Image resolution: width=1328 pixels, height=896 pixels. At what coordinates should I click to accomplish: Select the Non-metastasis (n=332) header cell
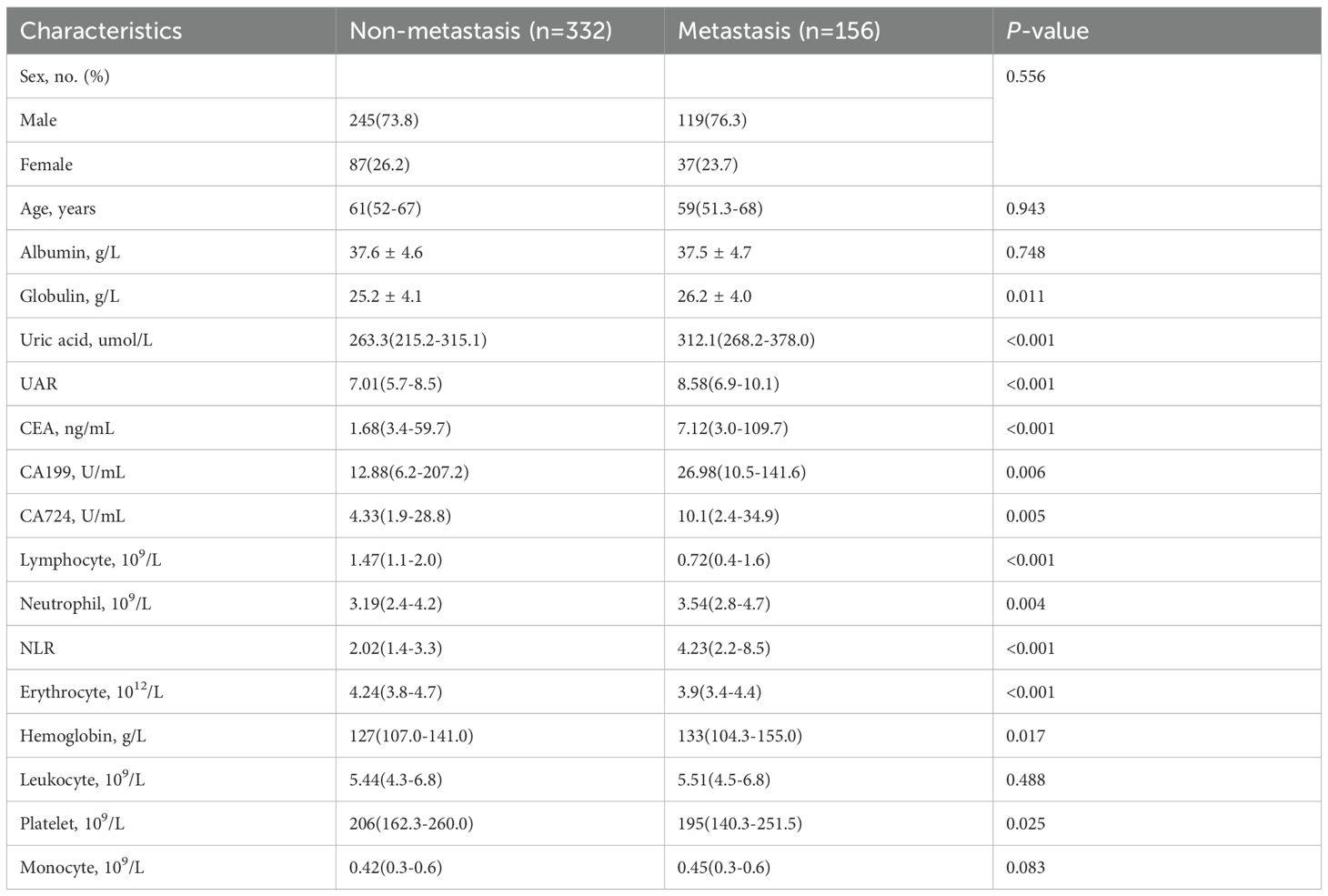[x=480, y=31]
